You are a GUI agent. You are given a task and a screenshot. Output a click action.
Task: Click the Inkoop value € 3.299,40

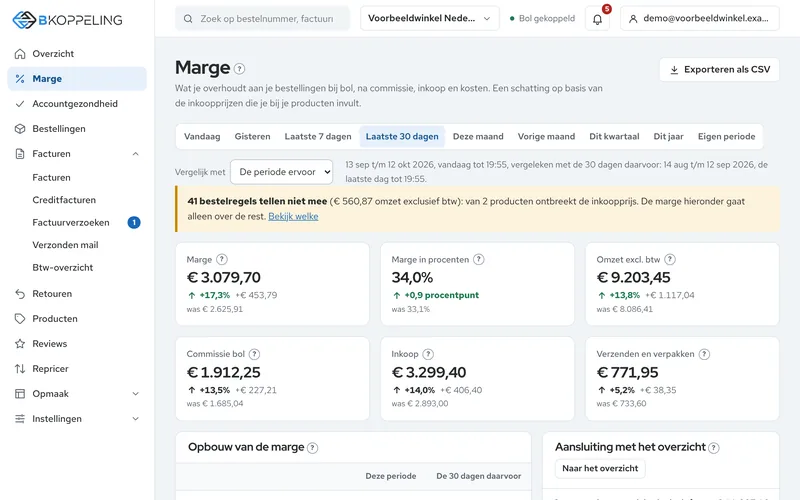(x=429, y=372)
